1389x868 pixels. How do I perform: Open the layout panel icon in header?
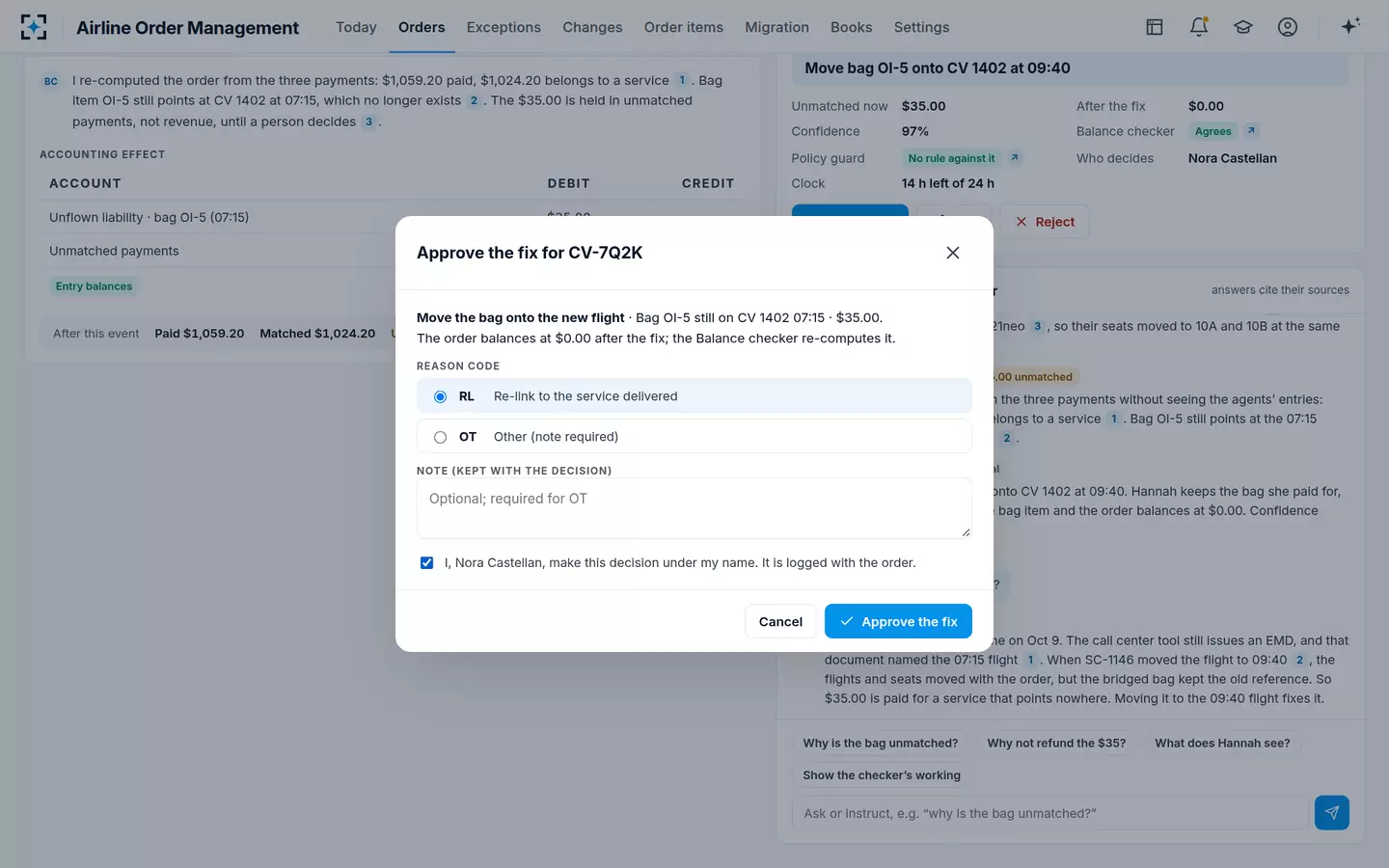pos(1155,27)
